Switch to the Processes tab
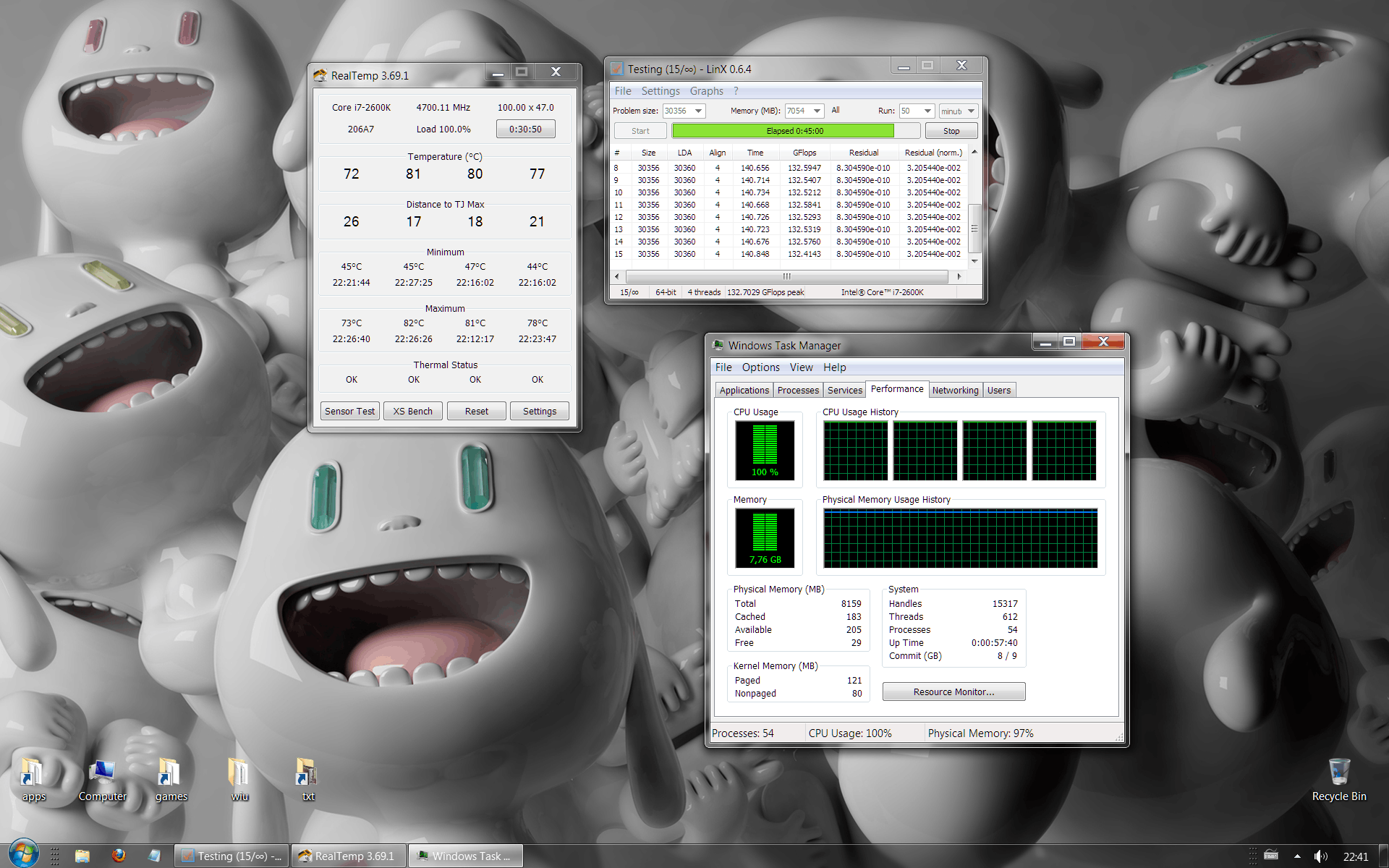Viewport: 1389px width, 868px height. coord(798,390)
